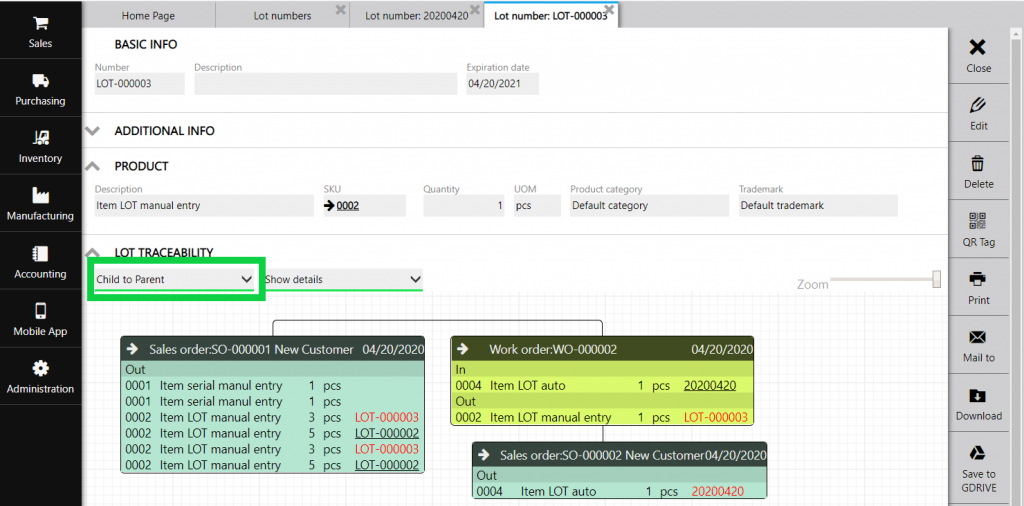Expand the ADDITIONAL INFO section
Viewport: 1024px width, 506px height.
pyautogui.click(x=93, y=131)
